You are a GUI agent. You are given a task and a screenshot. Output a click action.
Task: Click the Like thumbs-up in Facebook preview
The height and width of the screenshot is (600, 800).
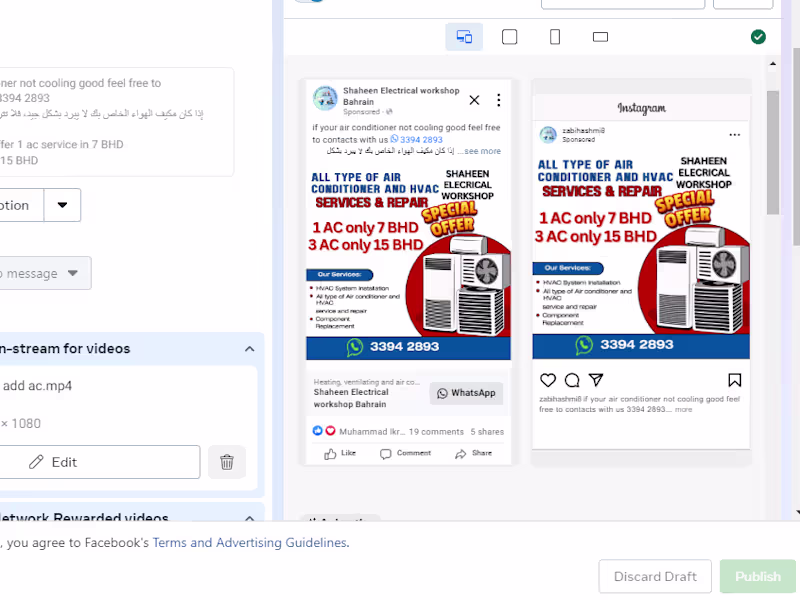point(340,453)
